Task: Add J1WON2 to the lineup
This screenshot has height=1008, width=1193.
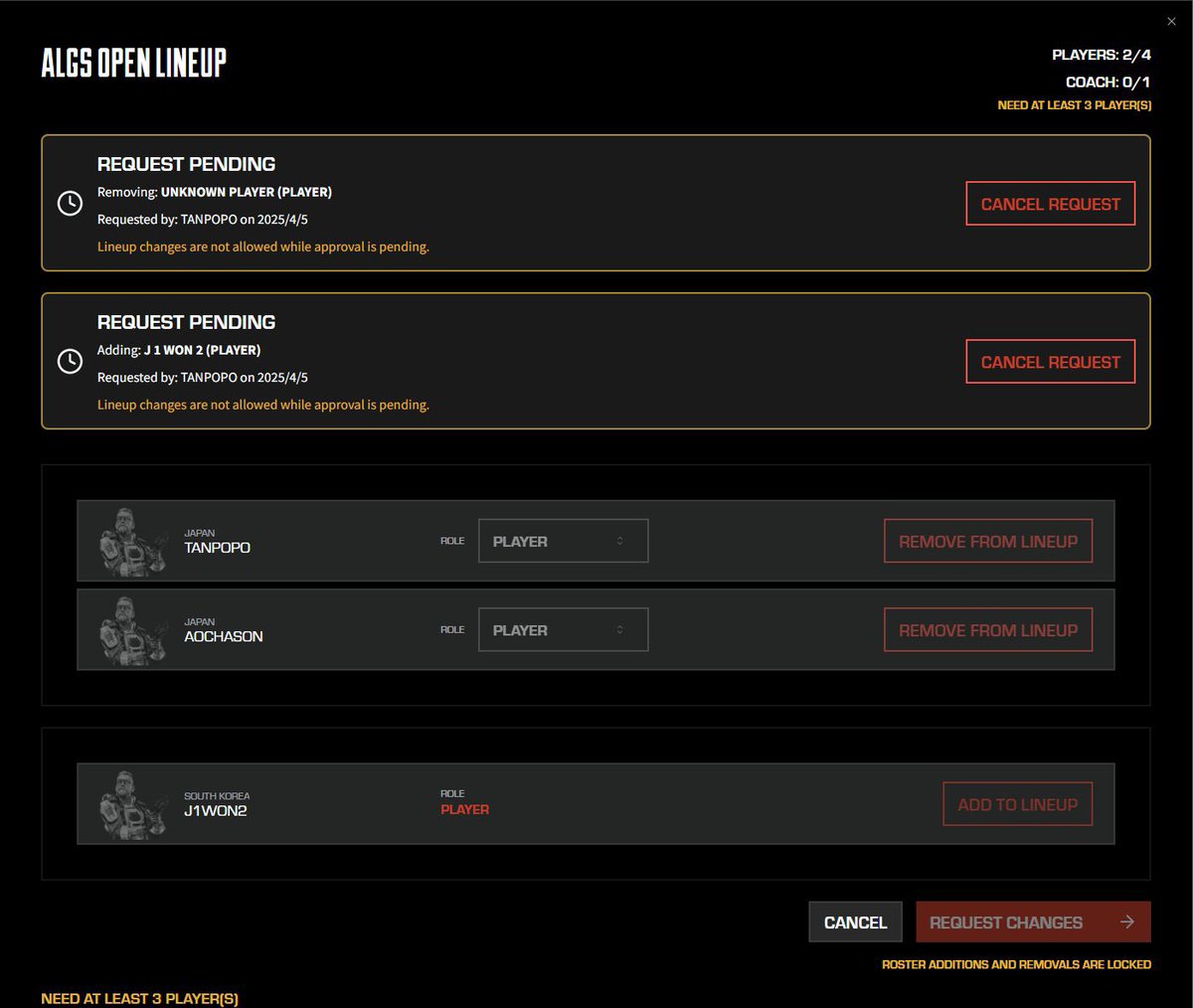Action: pyautogui.click(x=1017, y=804)
